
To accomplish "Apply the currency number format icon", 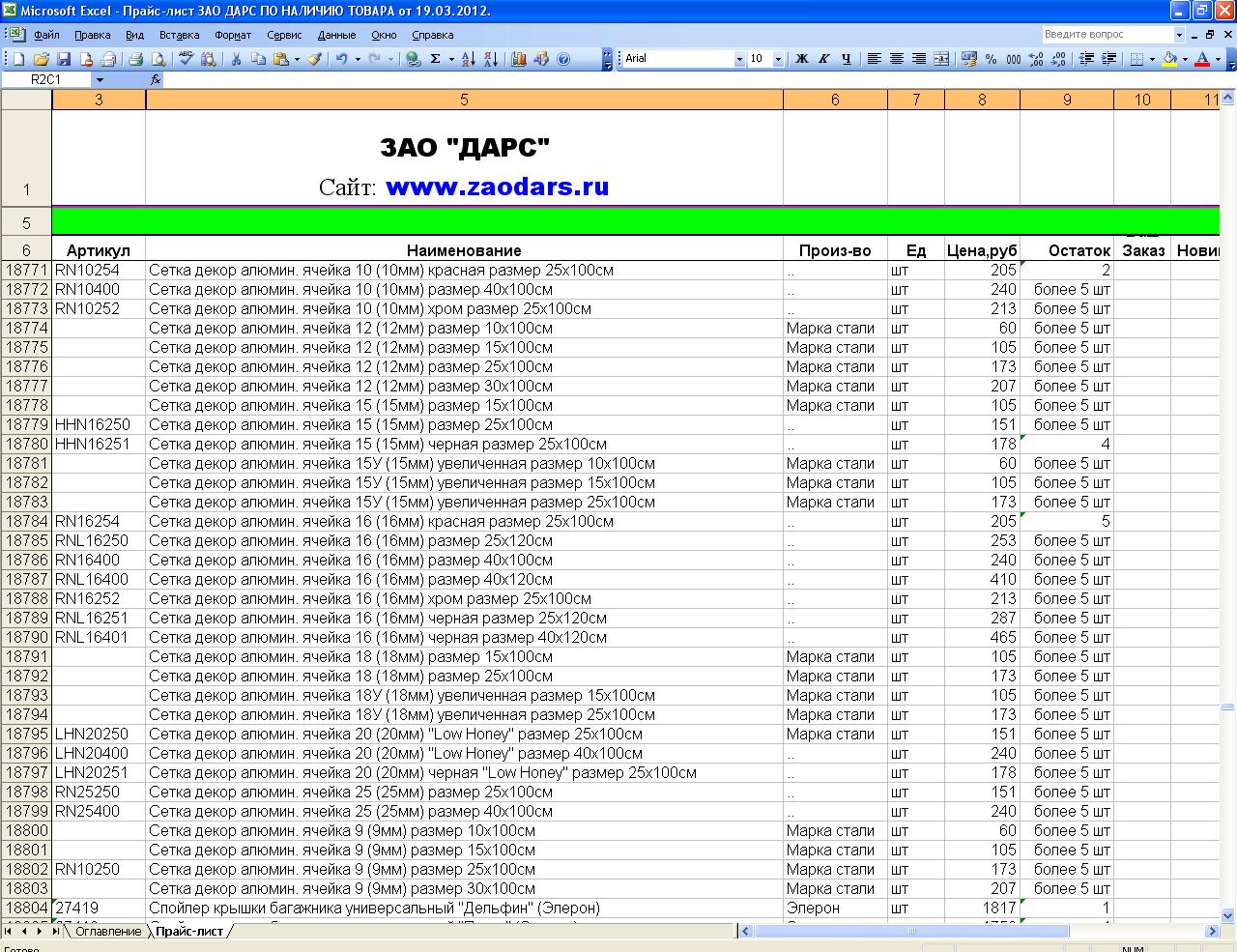I will 967,59.
